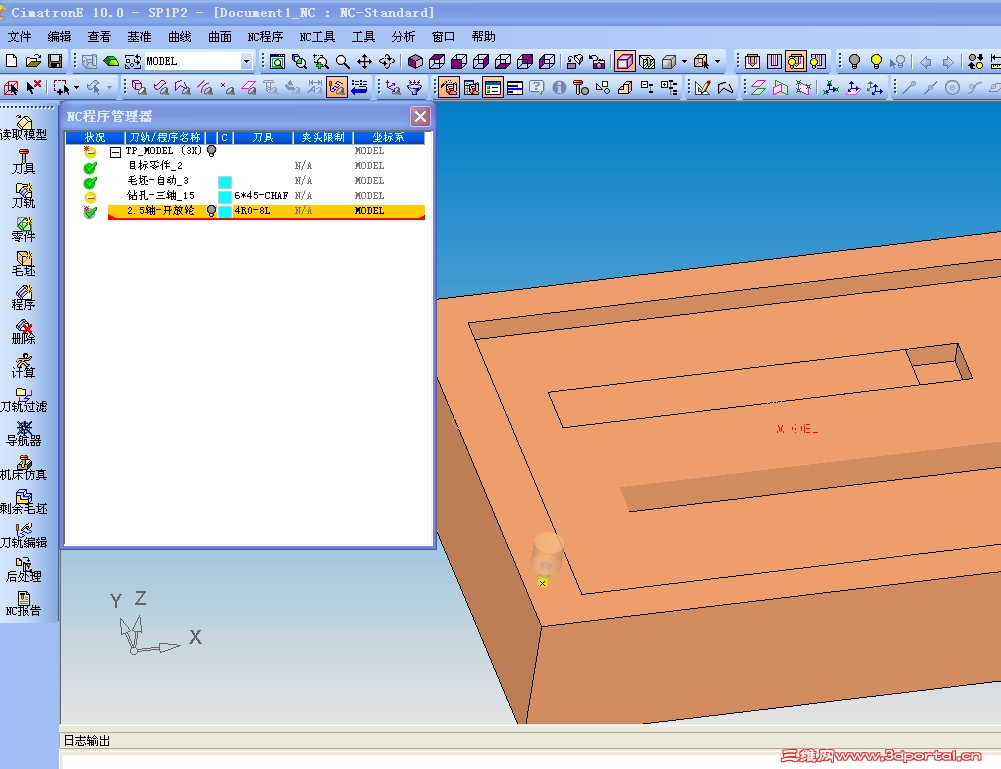
Task: Click the coordinate system UCS axes icon
Action: coord(831,87)
